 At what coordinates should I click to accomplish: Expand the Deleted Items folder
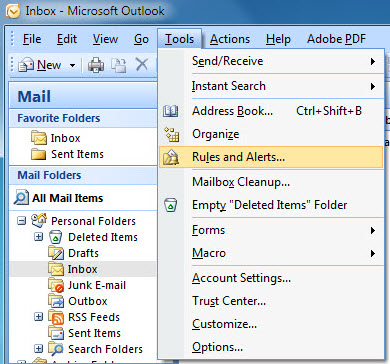(x=39, y=237)
